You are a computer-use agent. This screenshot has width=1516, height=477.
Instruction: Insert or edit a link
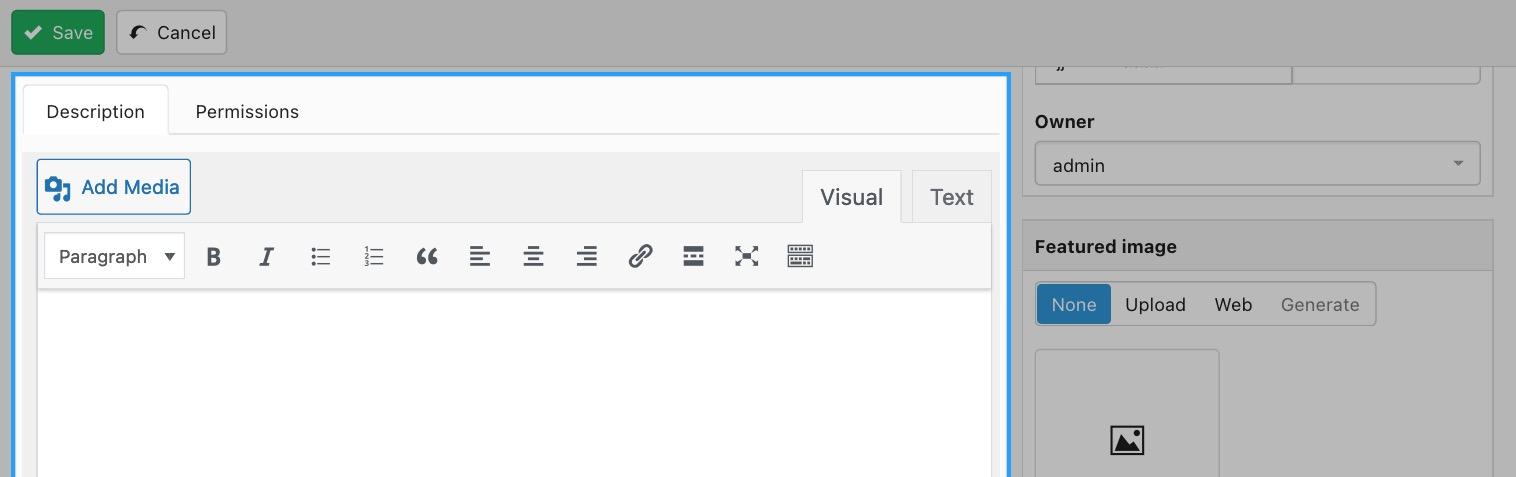pos(640,257)
